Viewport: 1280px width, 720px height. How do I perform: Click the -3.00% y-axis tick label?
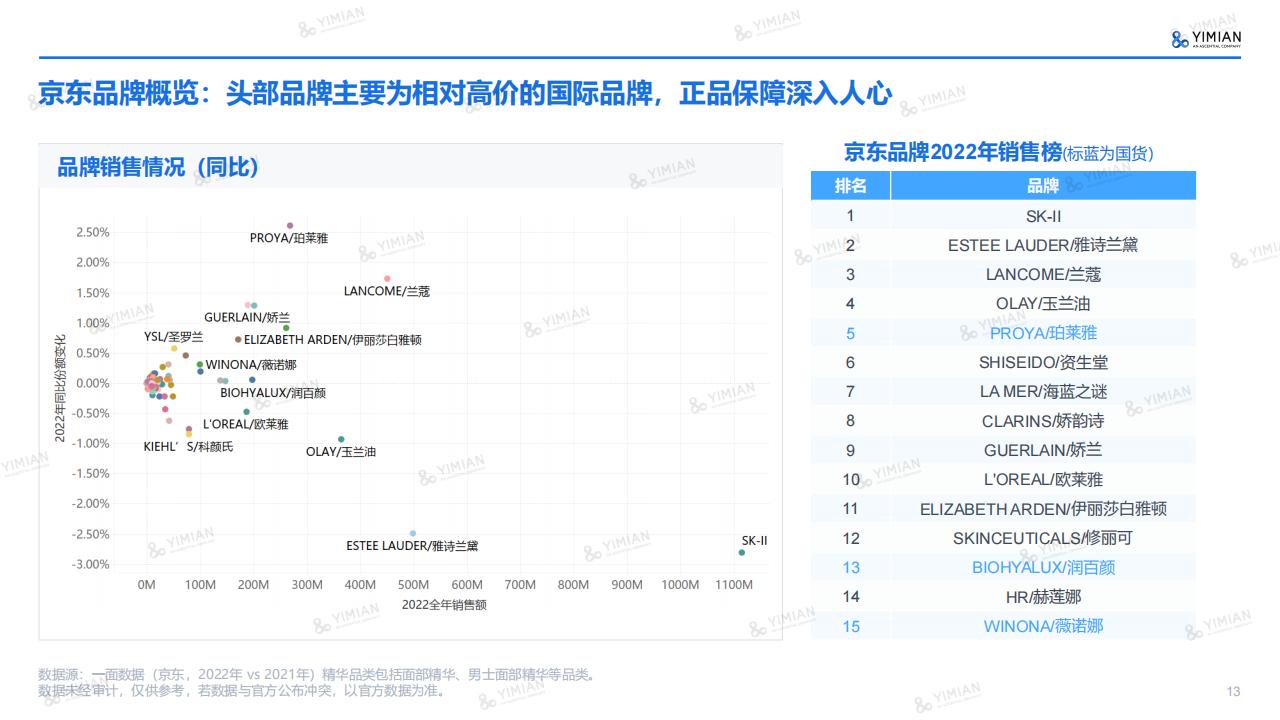[90, 564]
